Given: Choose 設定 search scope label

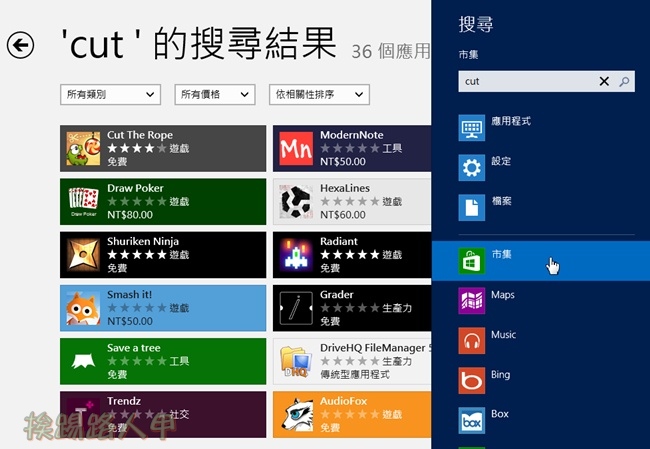Looking at the screenshot, I should 501,161.
